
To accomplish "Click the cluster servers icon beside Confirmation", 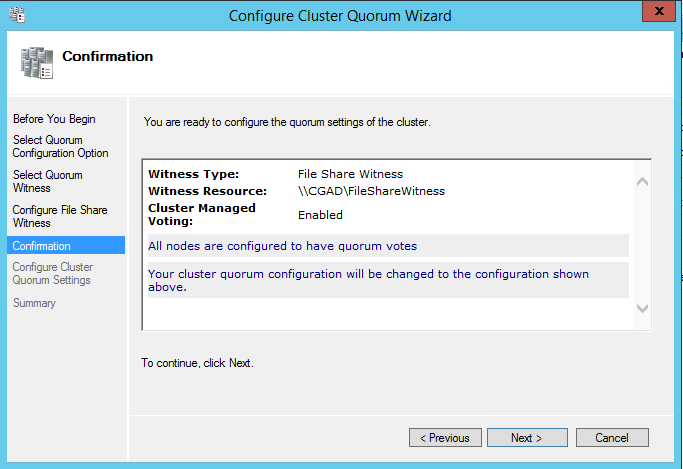I will (x=37, y=61).
